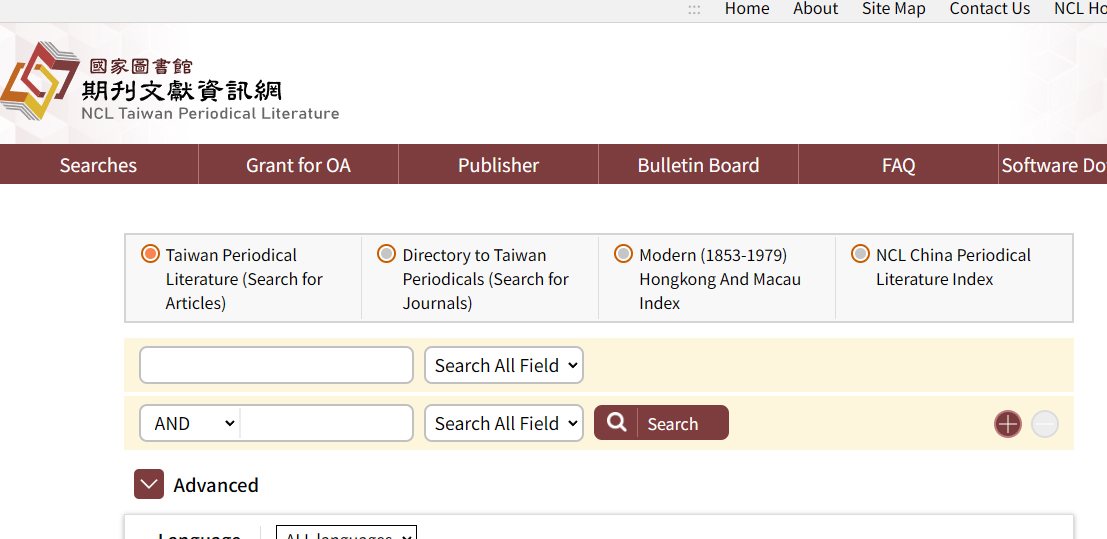
Task: Click the Contact Us link
Action: 989,9
